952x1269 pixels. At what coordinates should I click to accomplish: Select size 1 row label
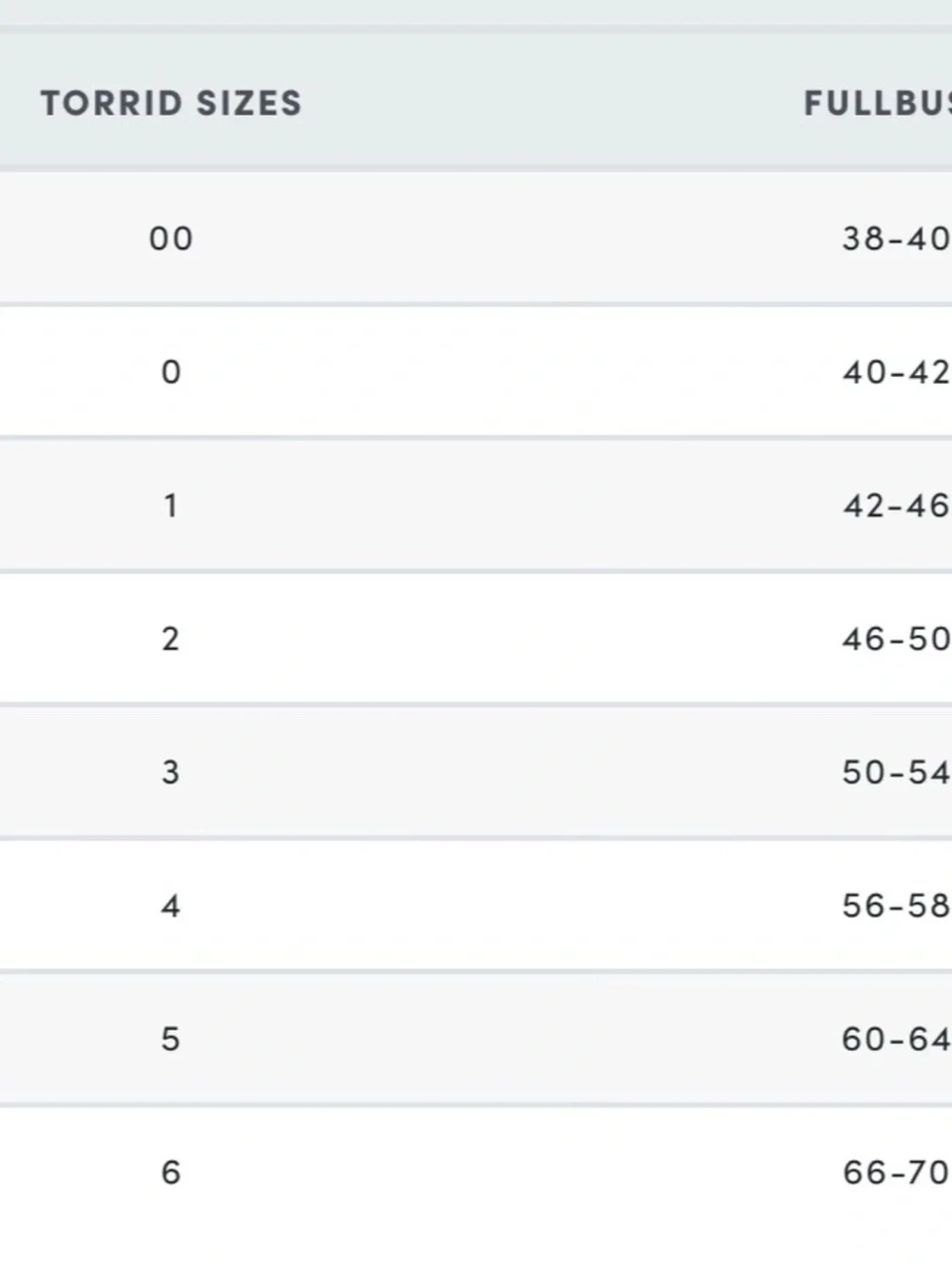click(171, 505)
